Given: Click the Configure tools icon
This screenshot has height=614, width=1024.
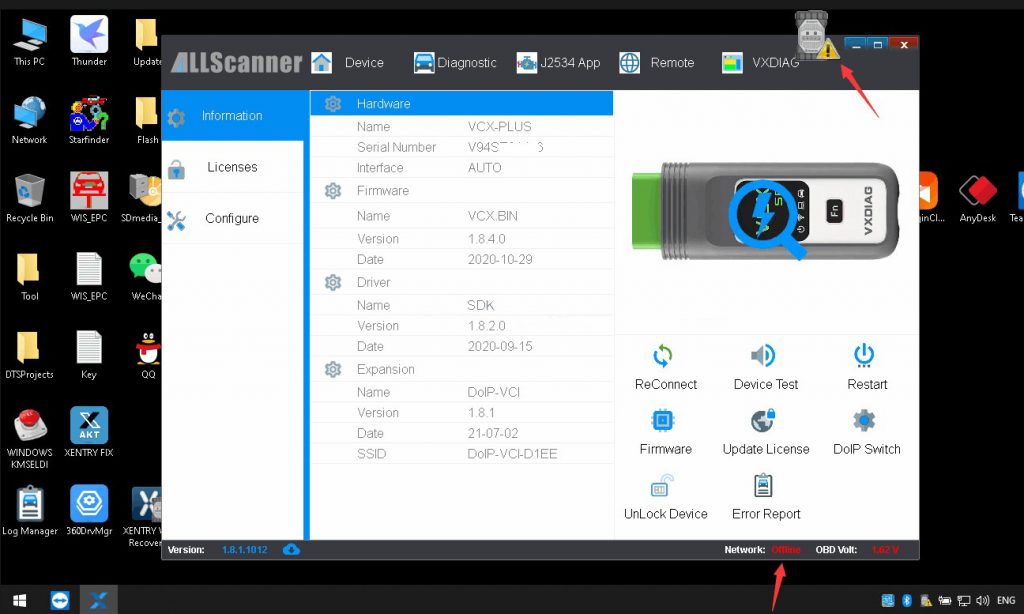Looking at the screenshot, I should [176, 221].
